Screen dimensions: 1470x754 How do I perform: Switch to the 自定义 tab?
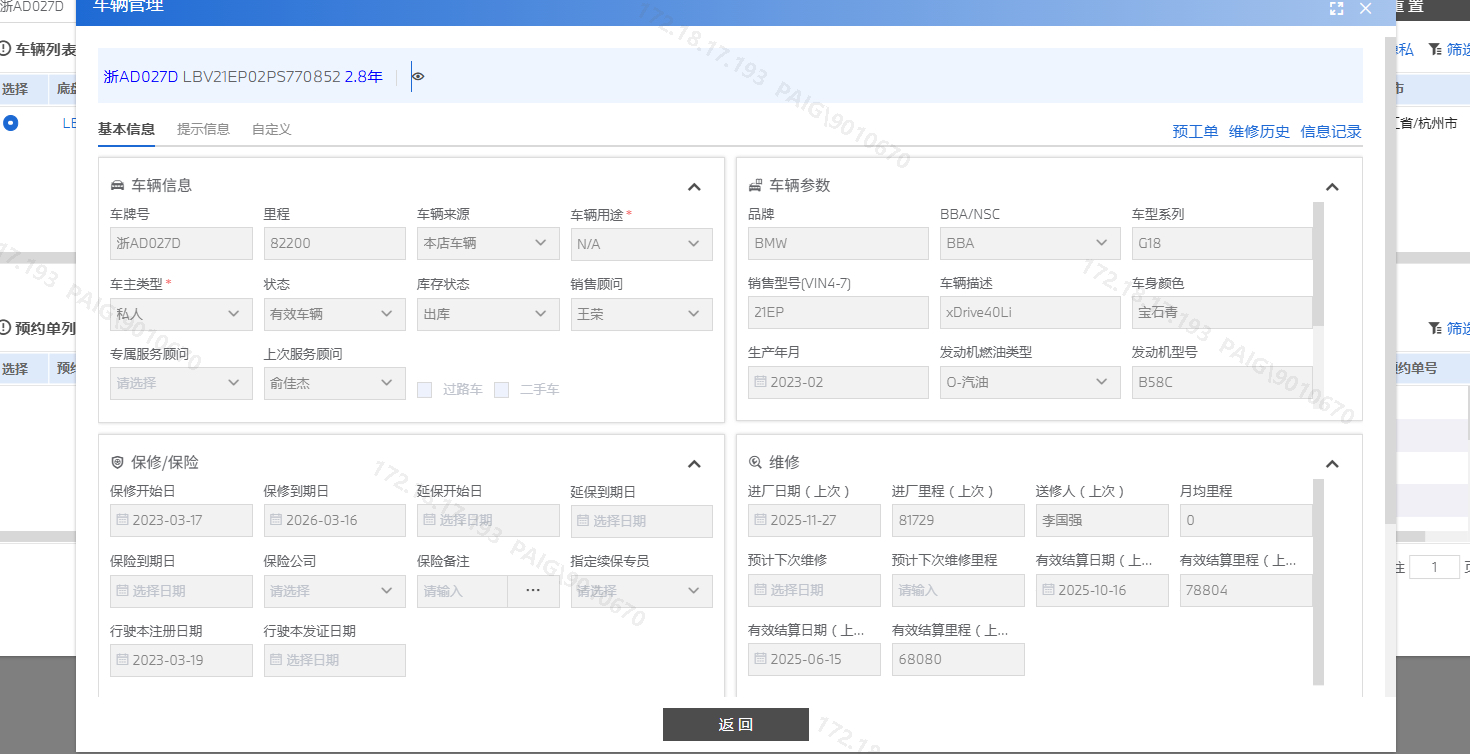coord(271,129)
